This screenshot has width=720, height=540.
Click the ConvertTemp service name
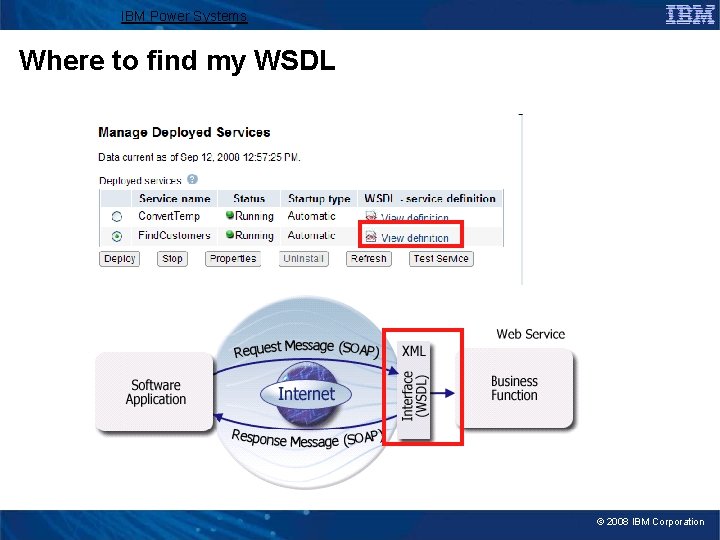coord(169,216)
